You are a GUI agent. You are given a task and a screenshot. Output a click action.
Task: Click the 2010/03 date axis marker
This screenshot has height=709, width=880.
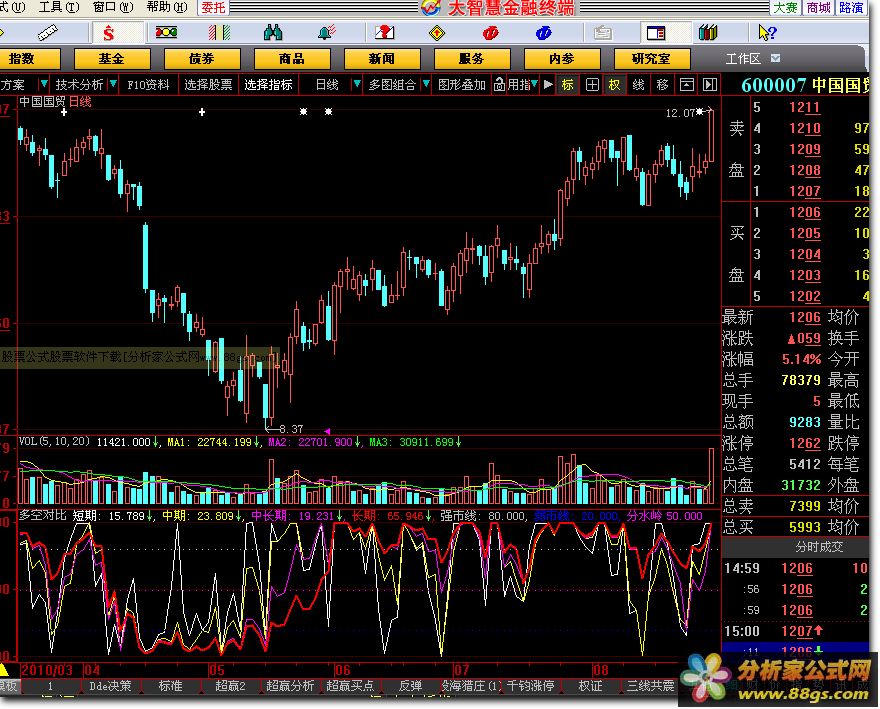pyautogui.click(x=47, y=670)
